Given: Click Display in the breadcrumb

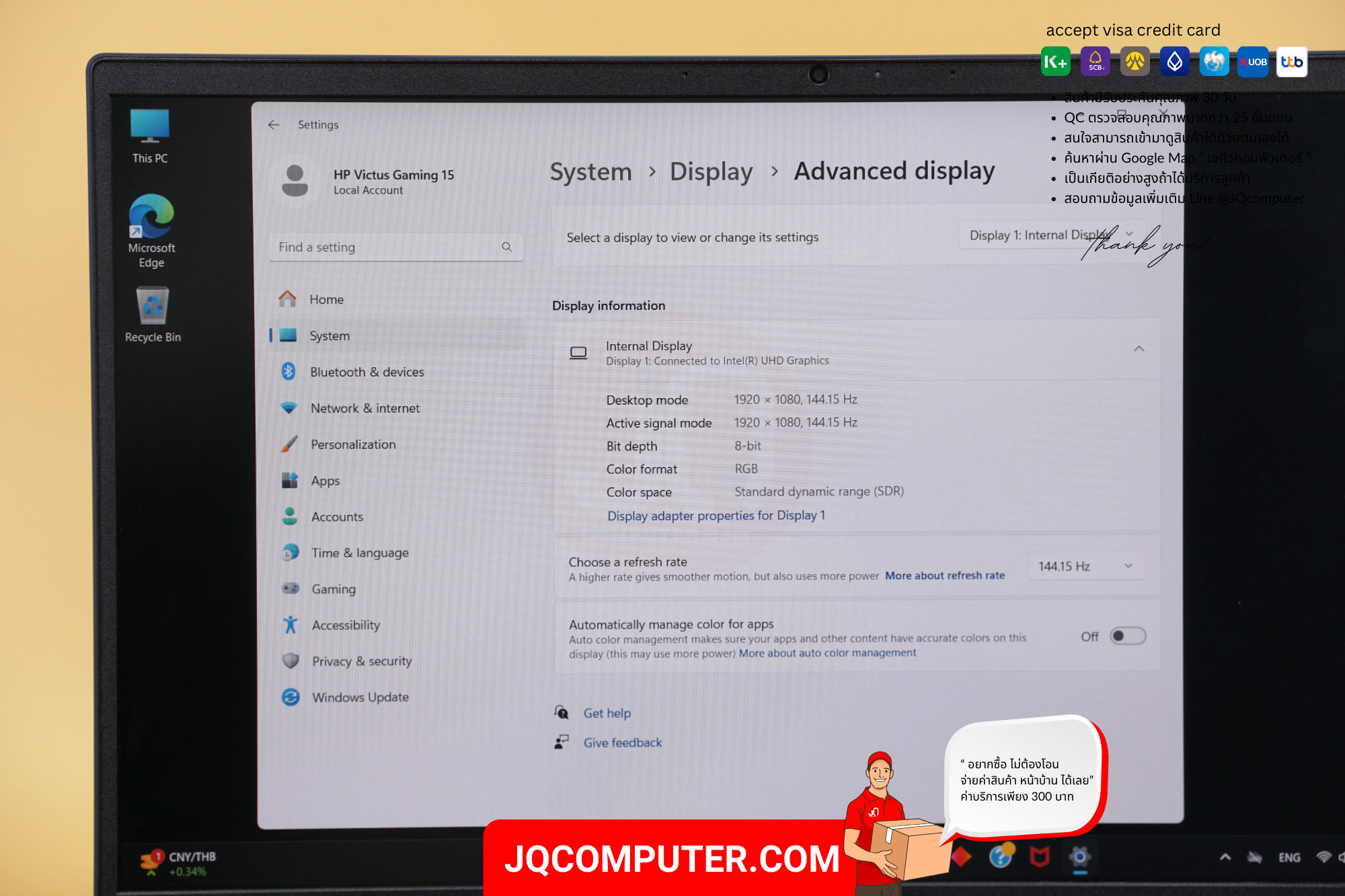Looking at the screenshot, I should (x=712, y=171).
